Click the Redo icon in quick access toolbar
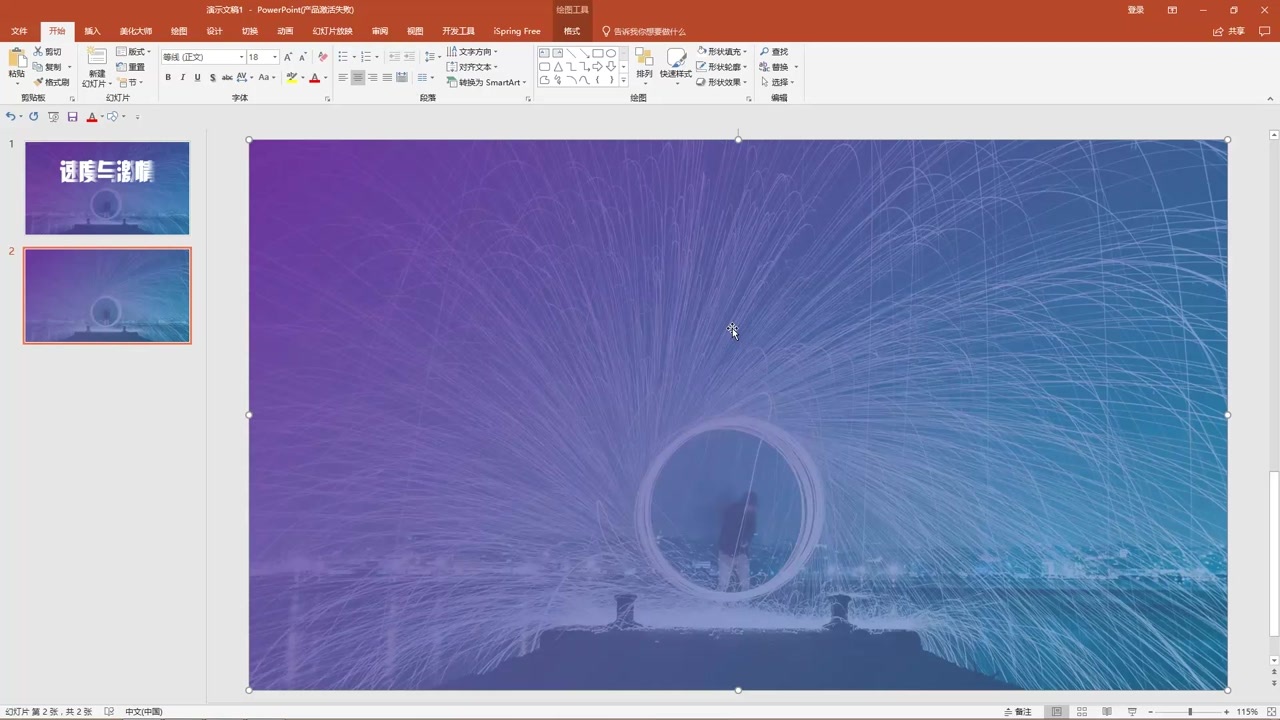 point(33,117)
